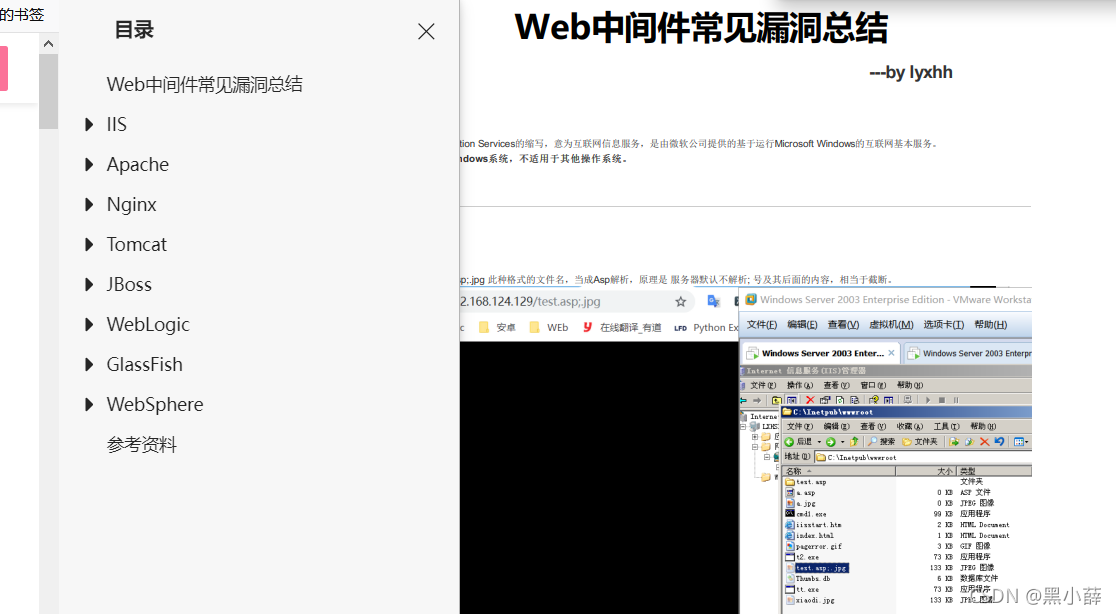Sort files by the 名称 column

point(838,471)
